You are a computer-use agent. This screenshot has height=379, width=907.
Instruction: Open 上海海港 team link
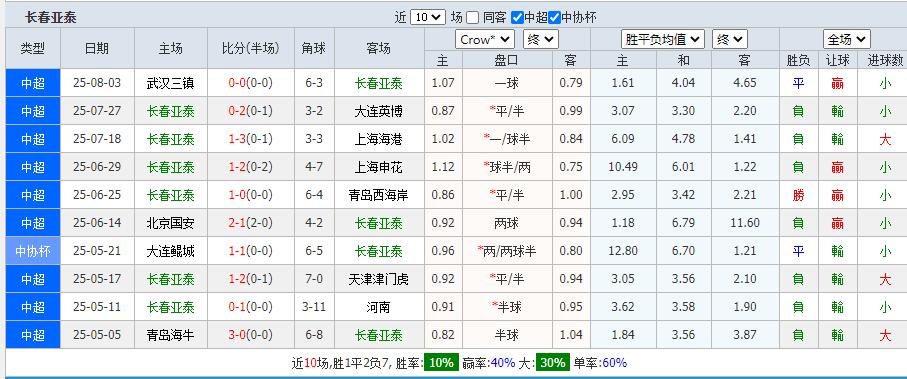click(x=378, y=139)
